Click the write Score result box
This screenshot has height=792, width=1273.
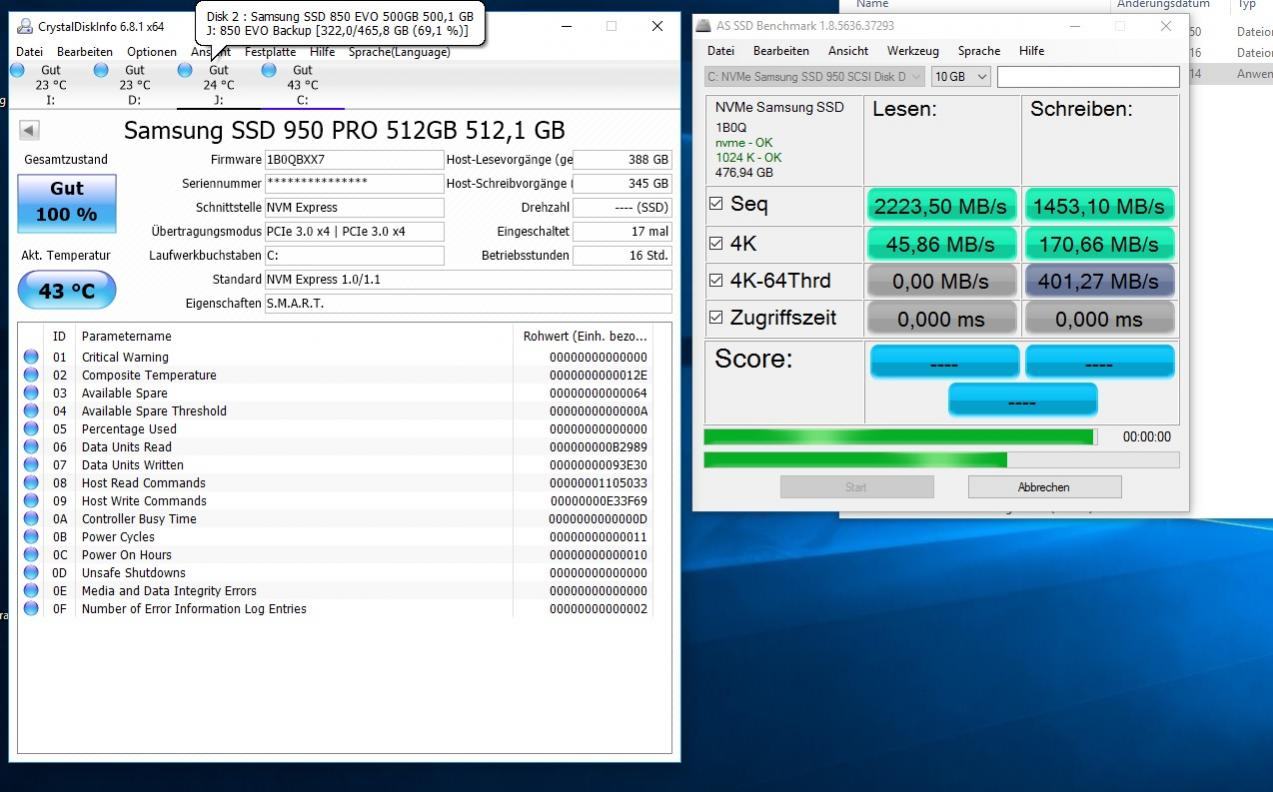tap(1099, 363)
